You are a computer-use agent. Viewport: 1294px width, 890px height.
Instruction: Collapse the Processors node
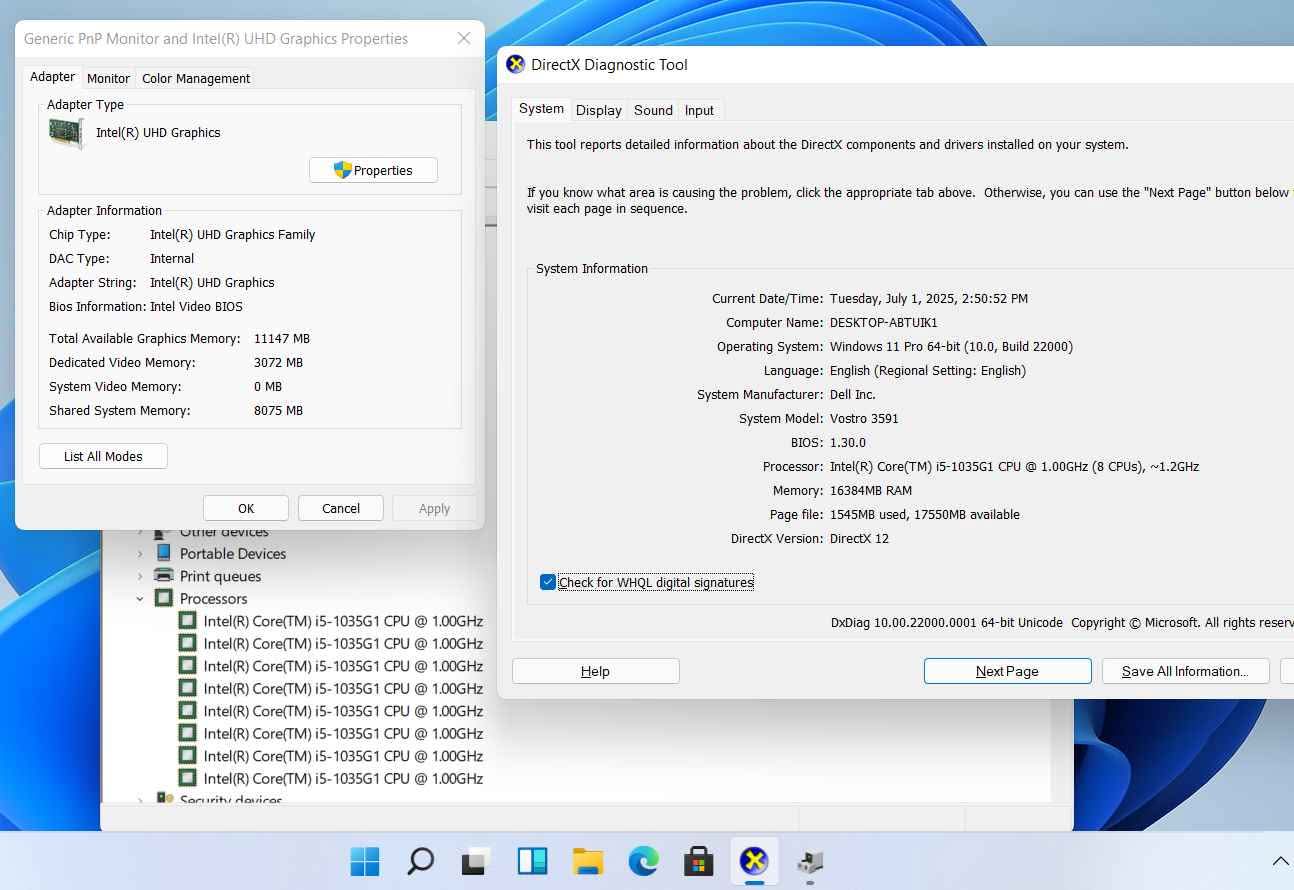click(x=140, y=599)
